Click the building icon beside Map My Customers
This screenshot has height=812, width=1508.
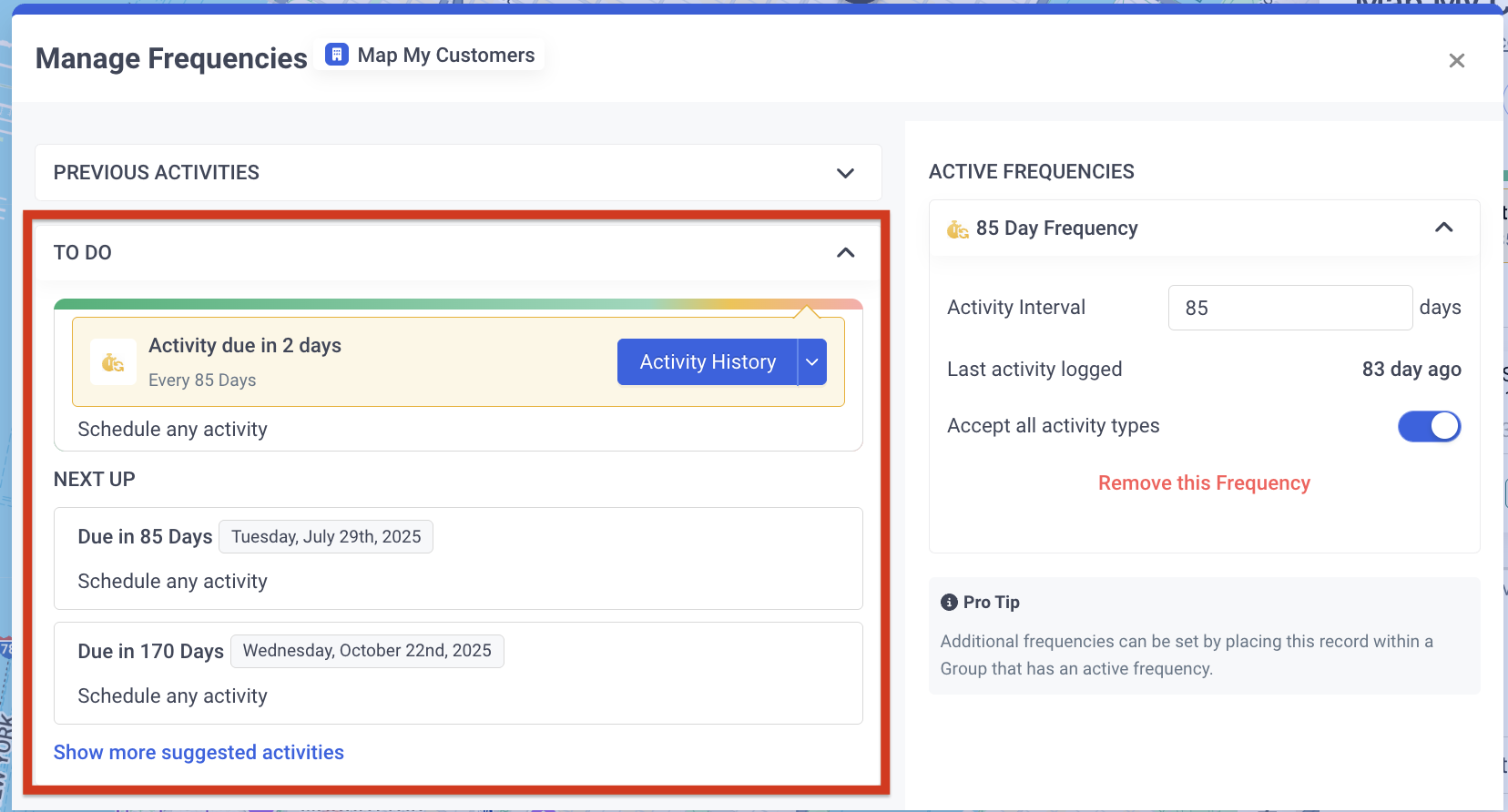pyautogui.click(x=337, y=55)
